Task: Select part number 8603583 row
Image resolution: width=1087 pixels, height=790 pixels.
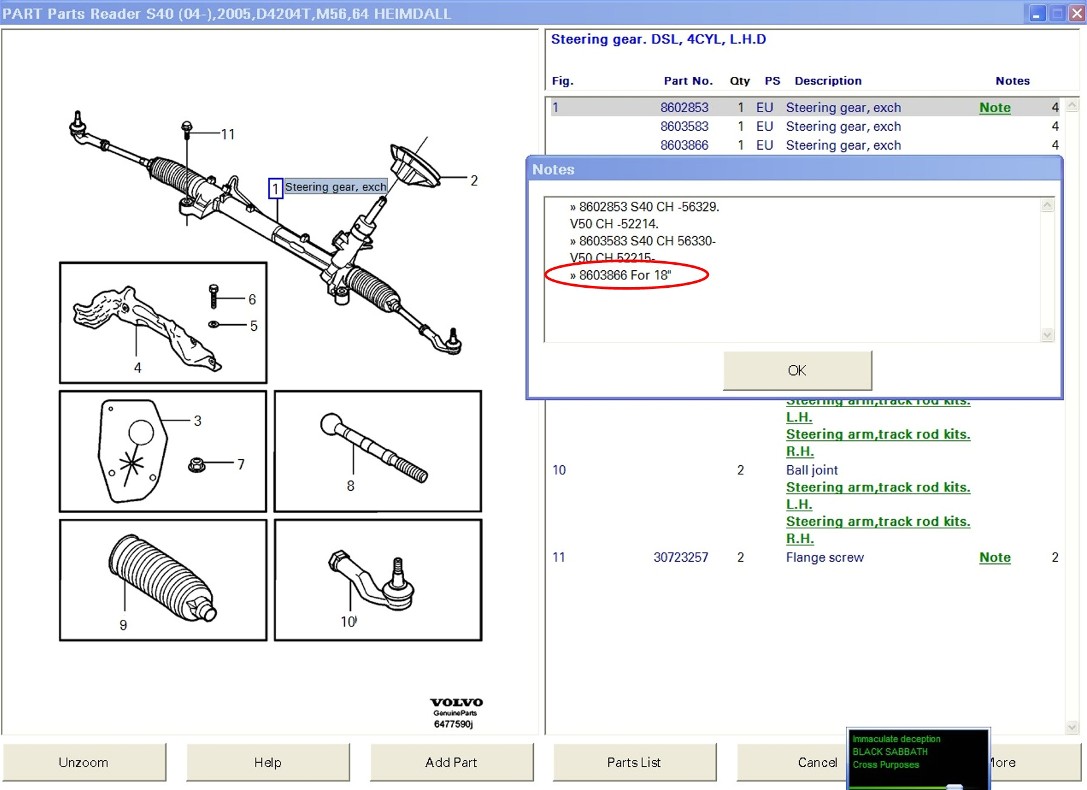Action: tap(805, 126)
